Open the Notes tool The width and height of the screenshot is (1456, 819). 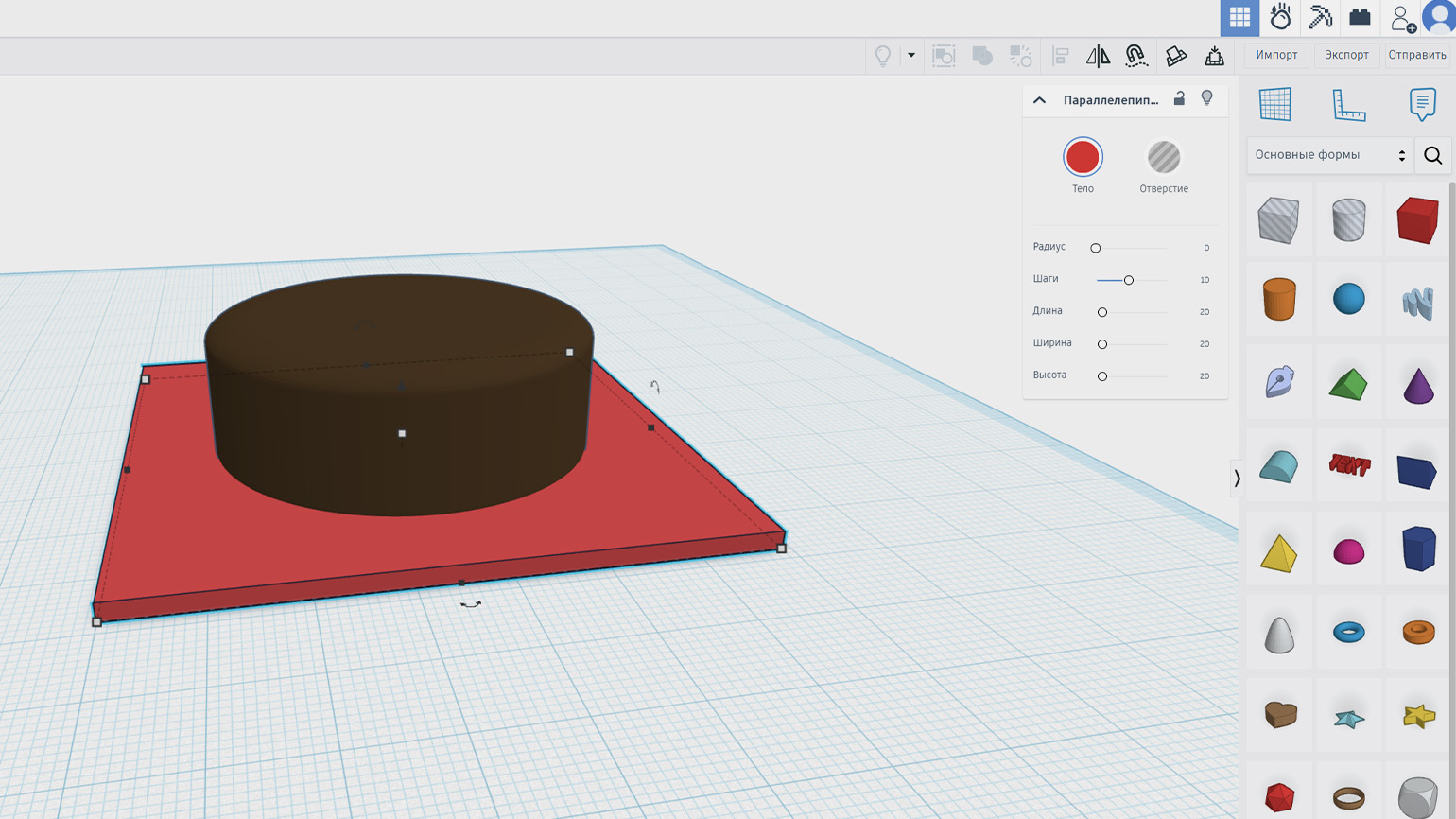[1422, 104]
